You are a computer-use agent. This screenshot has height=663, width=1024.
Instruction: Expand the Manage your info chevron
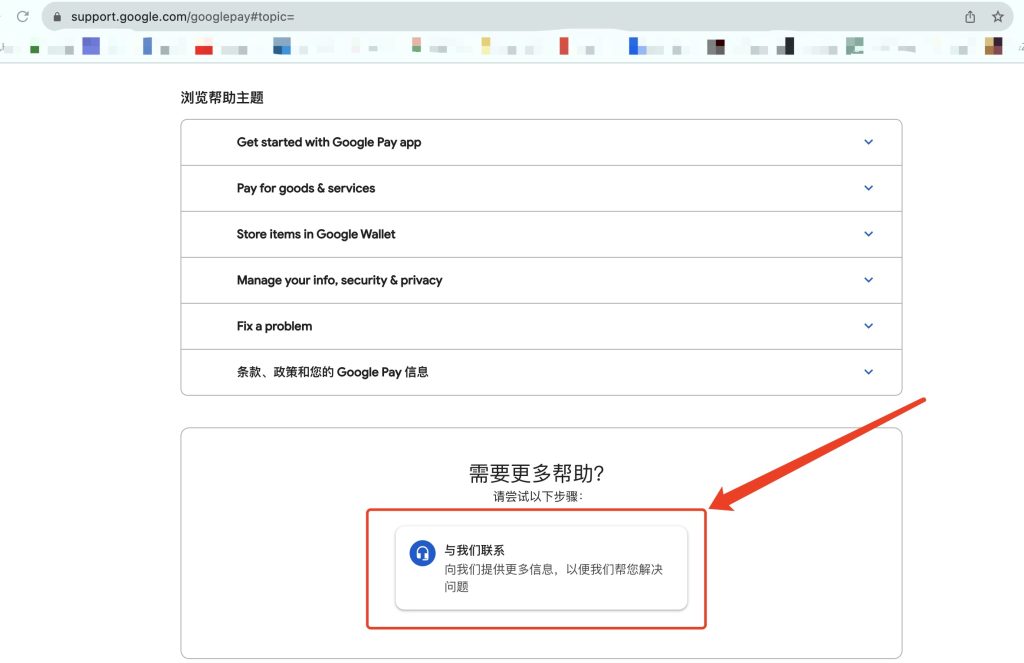[x=868, y=280]
